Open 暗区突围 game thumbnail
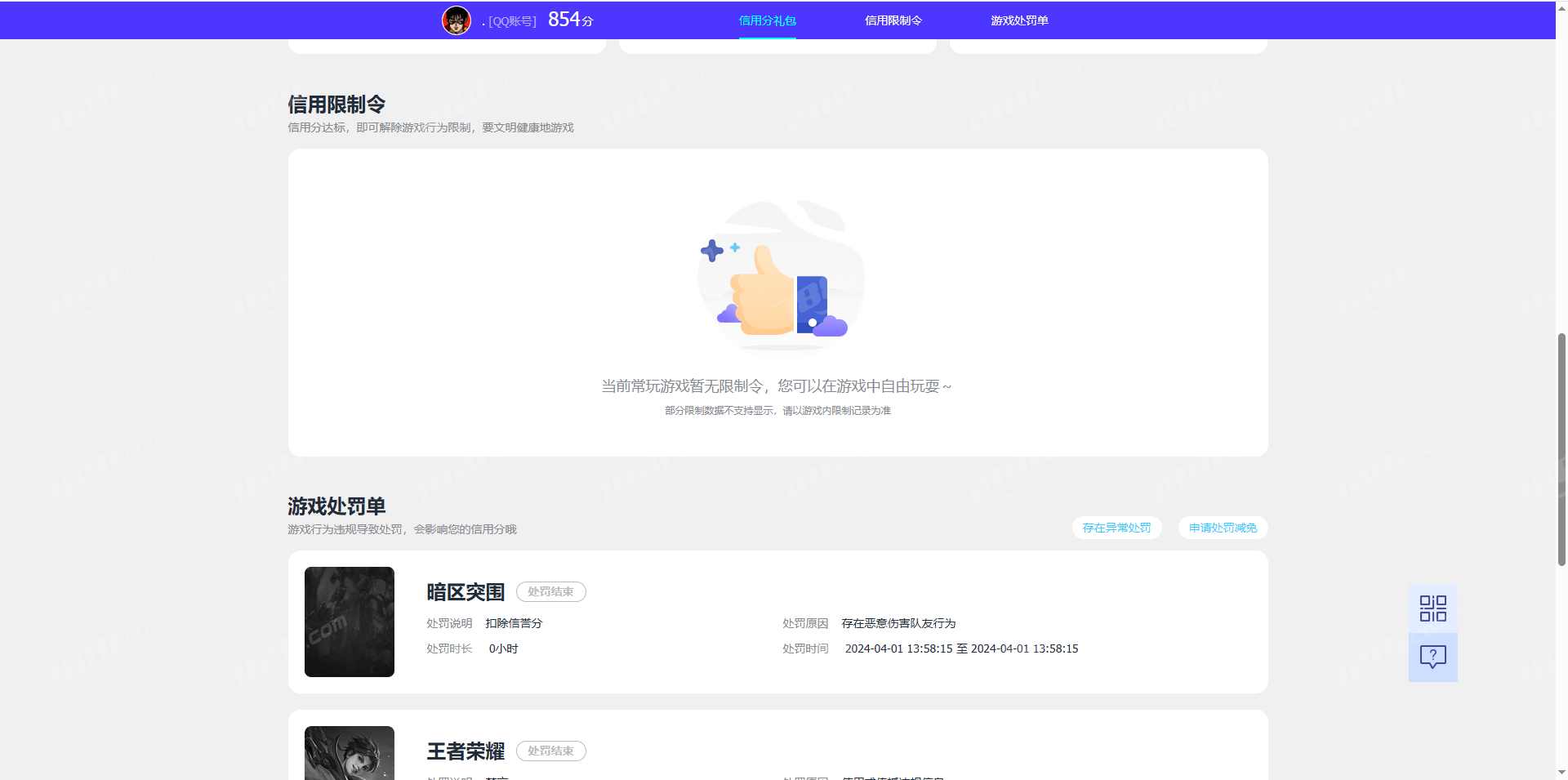1568x780 pixels. pyautogui.click(x=350, y=622)
